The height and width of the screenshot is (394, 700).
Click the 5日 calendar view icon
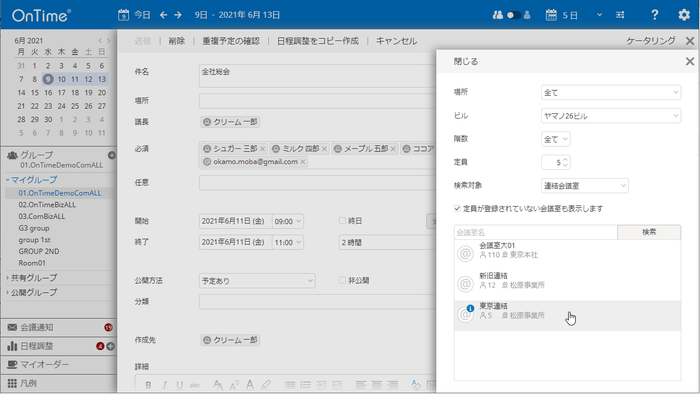click(551, 15)
